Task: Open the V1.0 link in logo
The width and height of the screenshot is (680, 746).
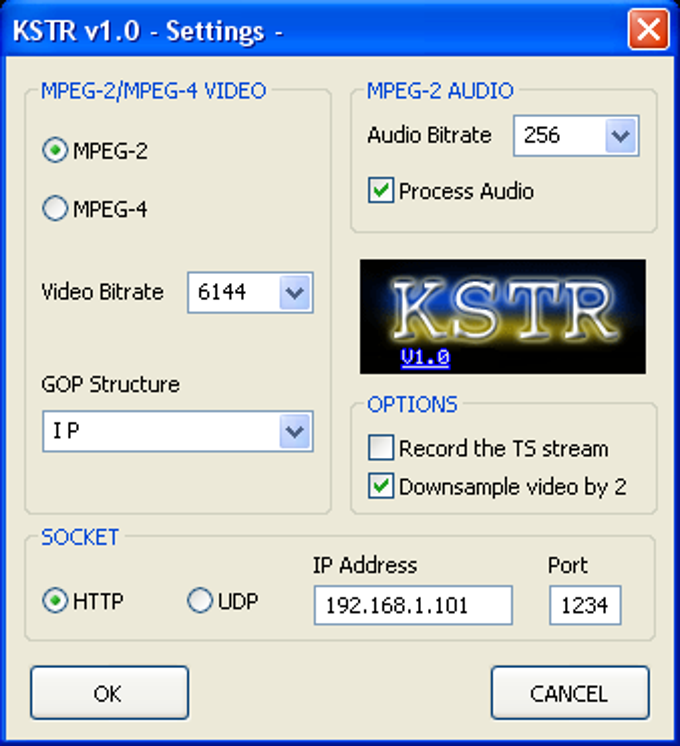Action: click(x=425, y=357)
